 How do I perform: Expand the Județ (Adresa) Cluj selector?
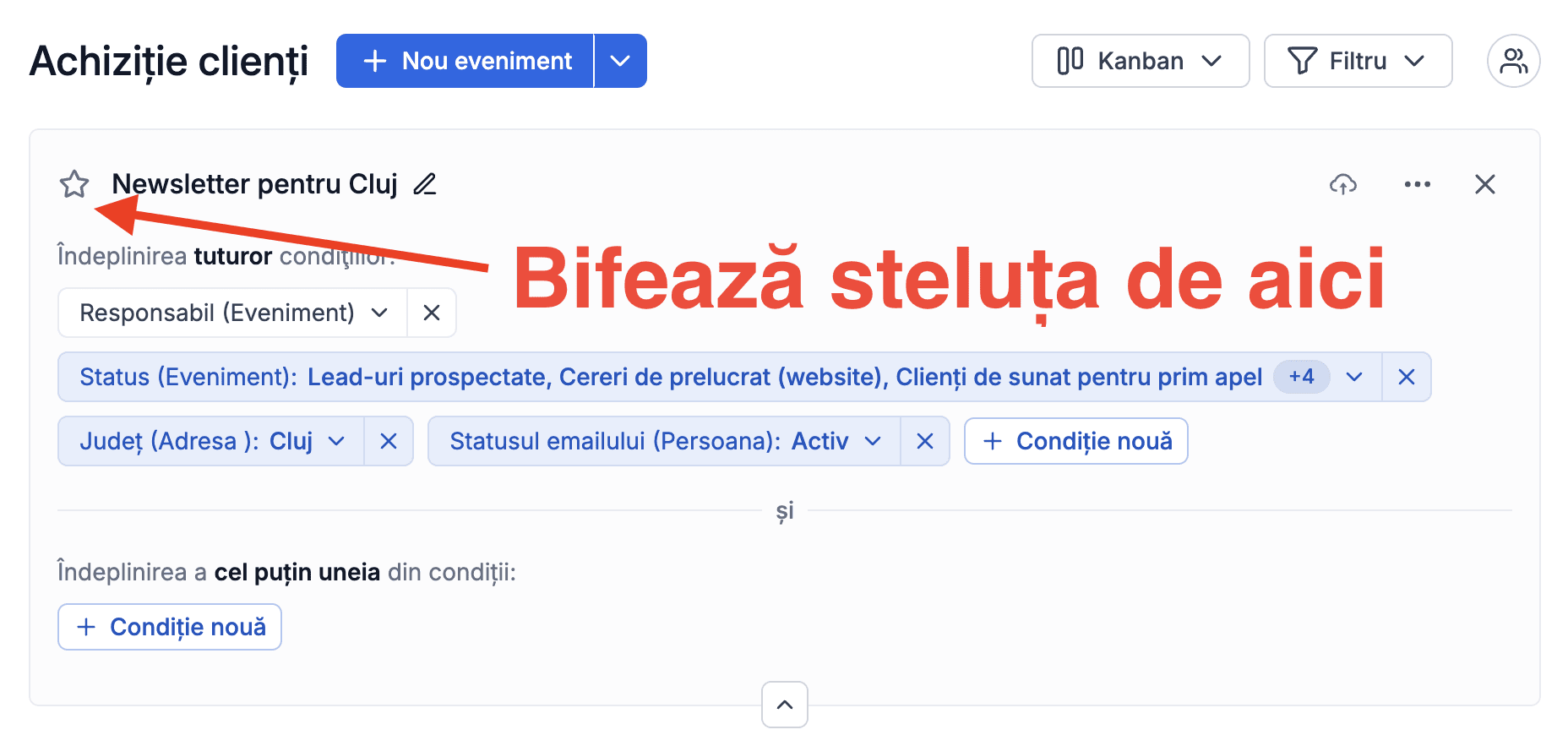pyautogui.click(x=211, y=441)
